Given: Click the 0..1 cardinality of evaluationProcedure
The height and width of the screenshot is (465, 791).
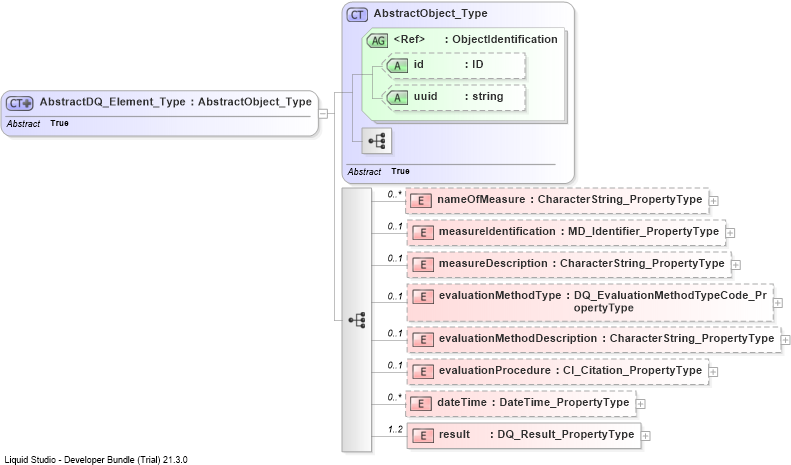Looking at the screenshot, I should click(396, 365).
